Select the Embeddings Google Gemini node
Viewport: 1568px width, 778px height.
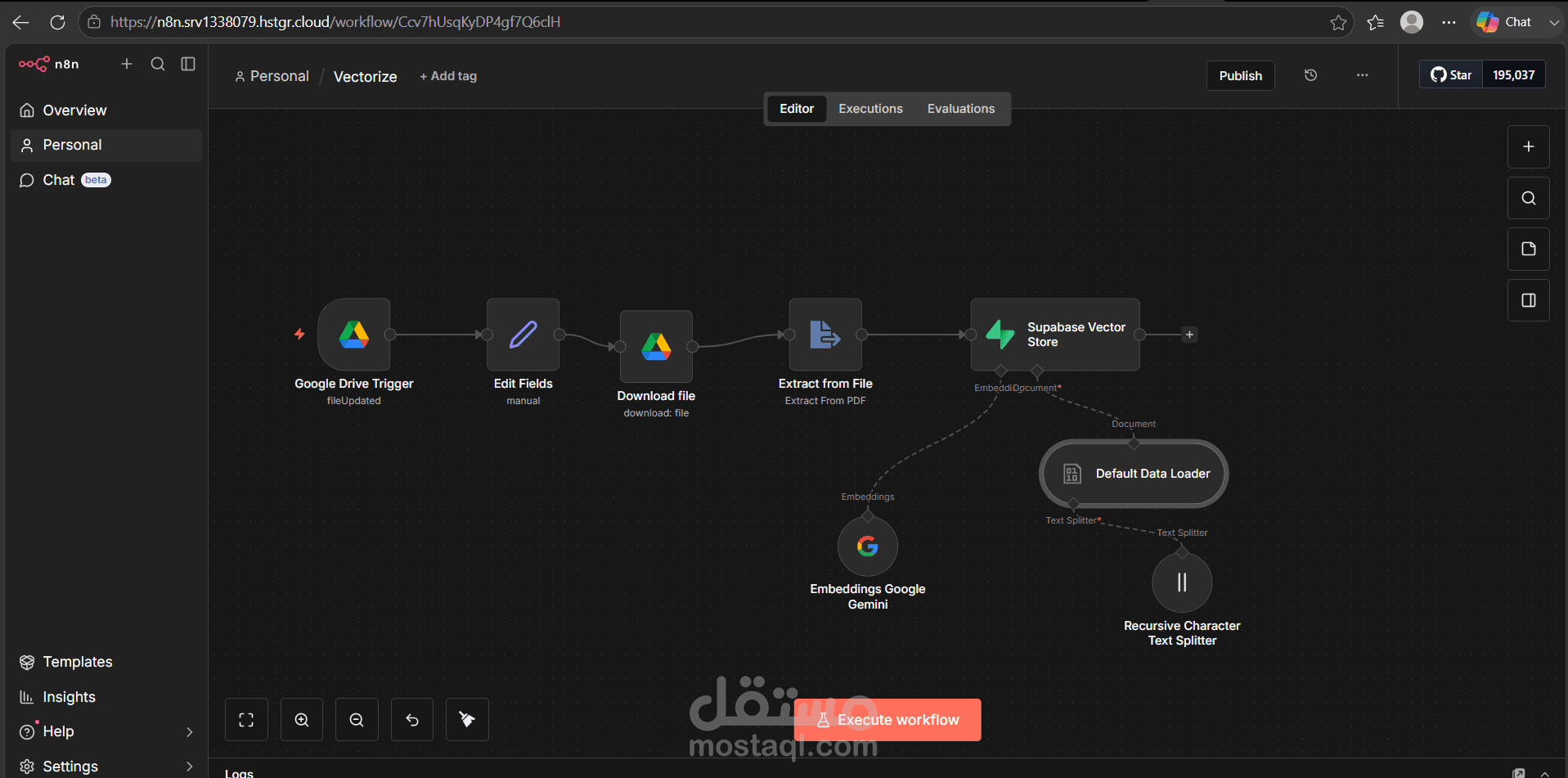868,546
